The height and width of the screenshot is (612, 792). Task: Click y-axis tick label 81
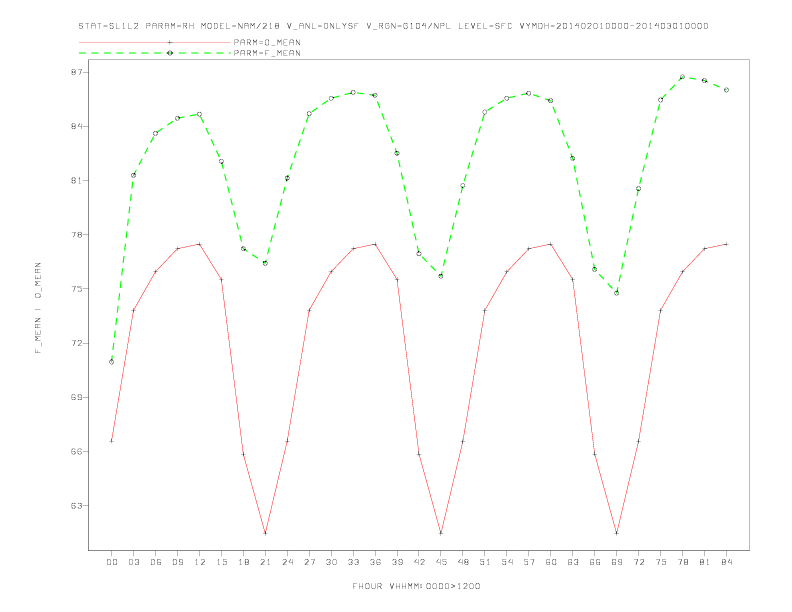76,180
